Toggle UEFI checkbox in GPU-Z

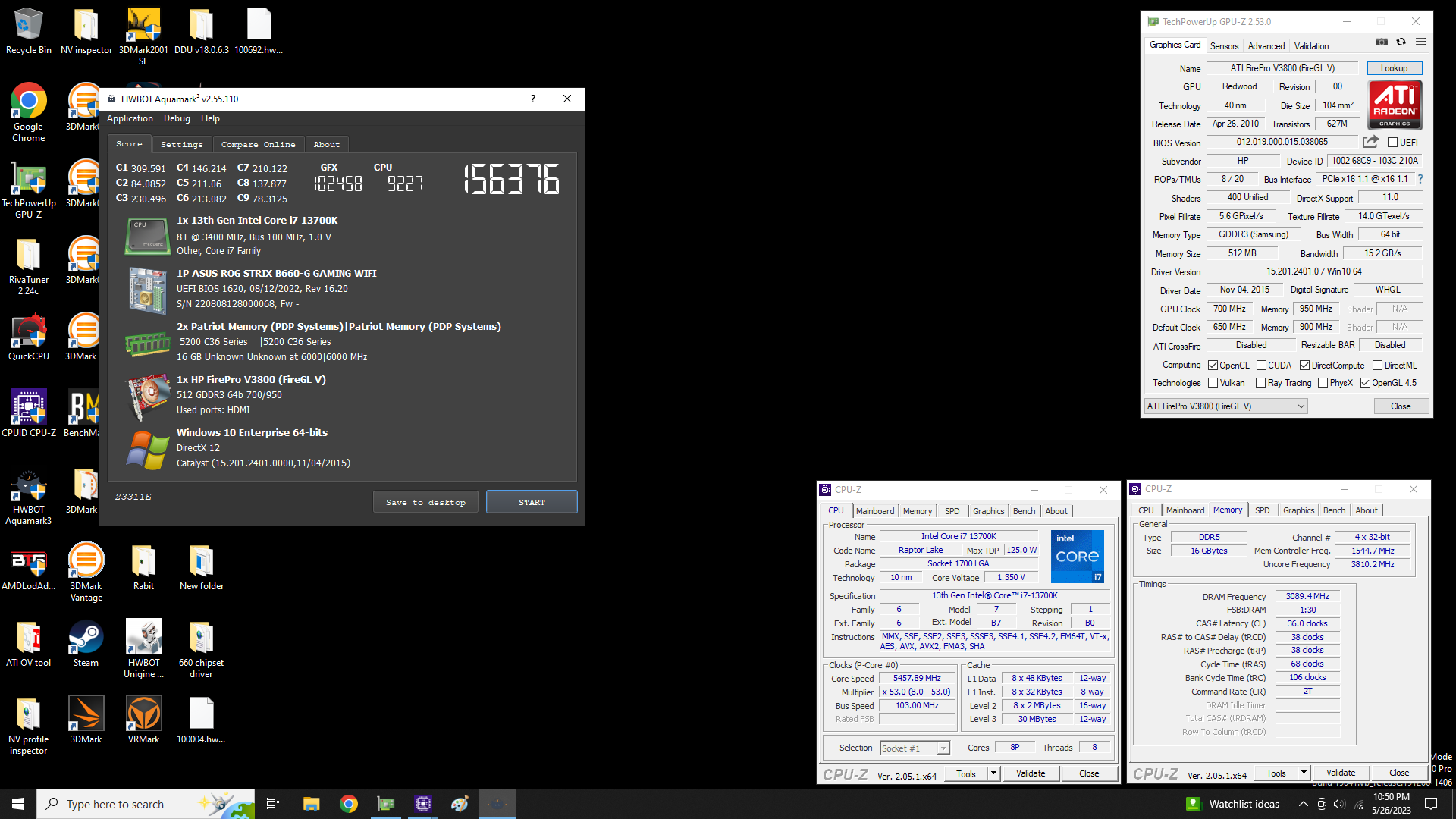pyautogui.click(x=1392, y=143)
